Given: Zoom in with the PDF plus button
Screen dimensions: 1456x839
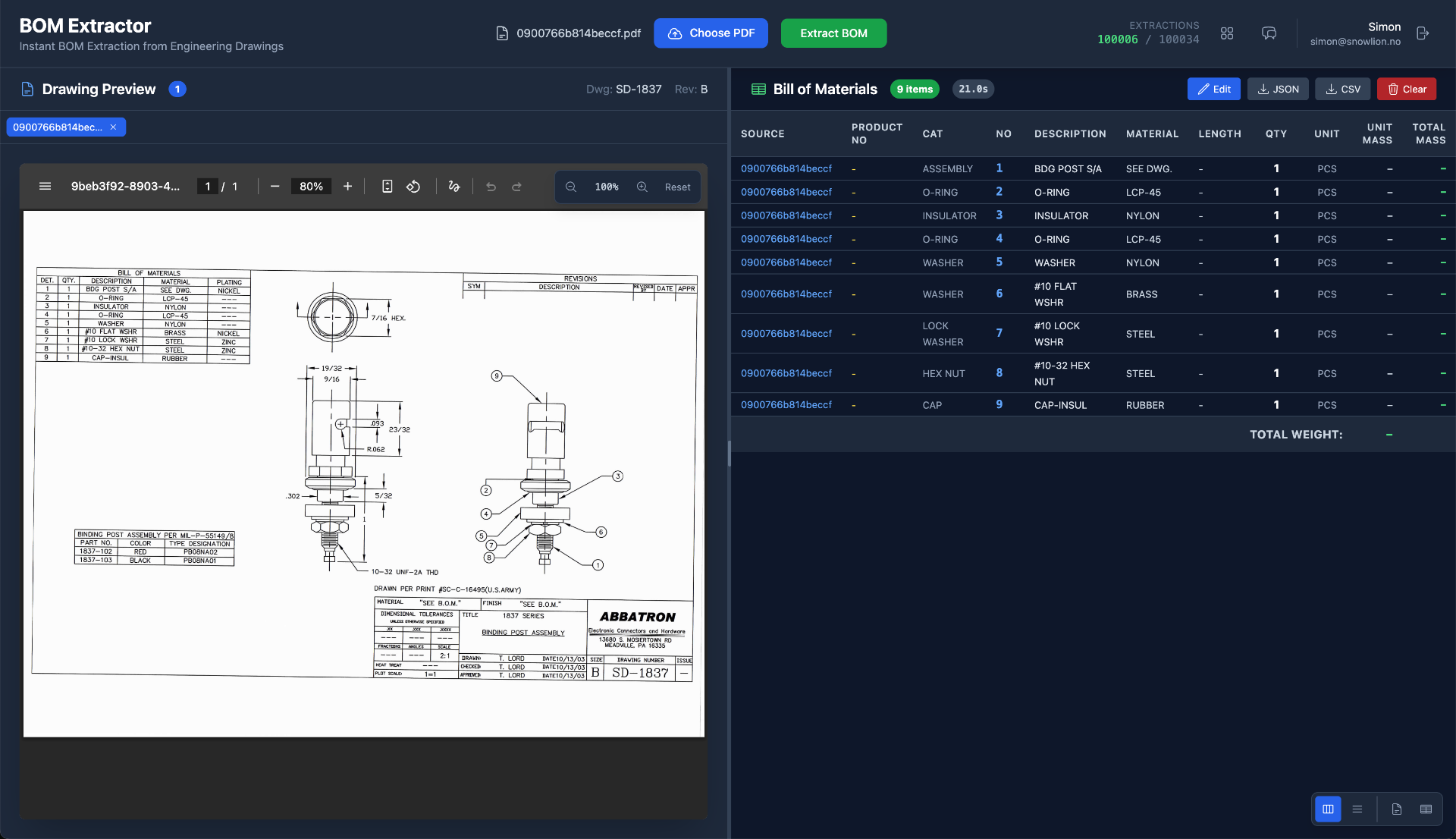Looking at the screenshot, I should [x=347, y=187].
